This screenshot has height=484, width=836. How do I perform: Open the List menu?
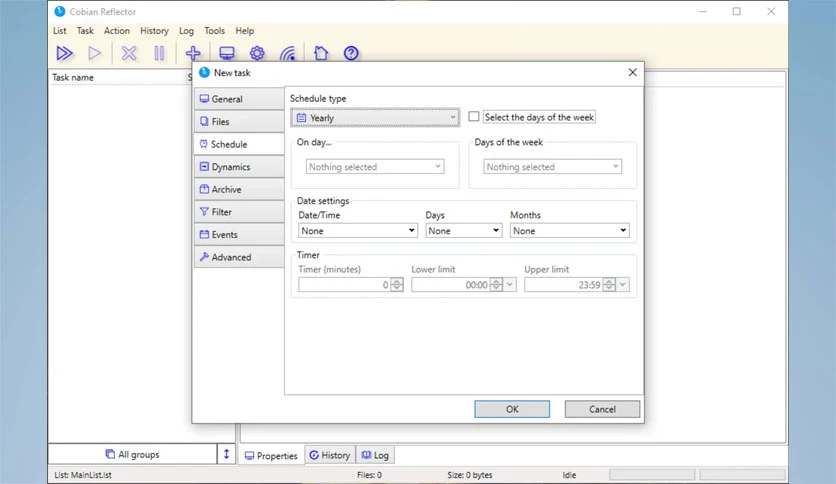coord(60,31)
